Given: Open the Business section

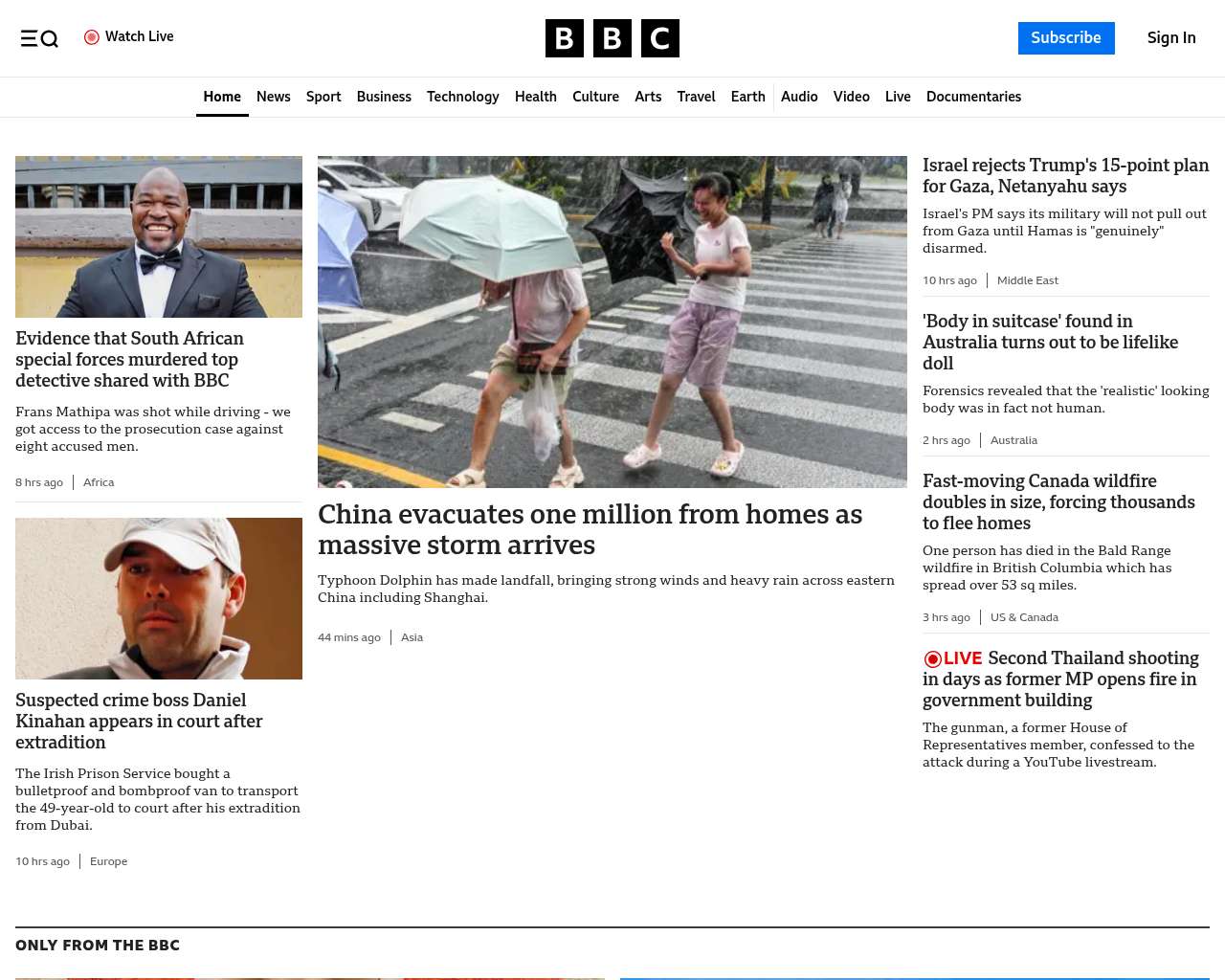Looking at the screenshot, I should pos(384,97).
